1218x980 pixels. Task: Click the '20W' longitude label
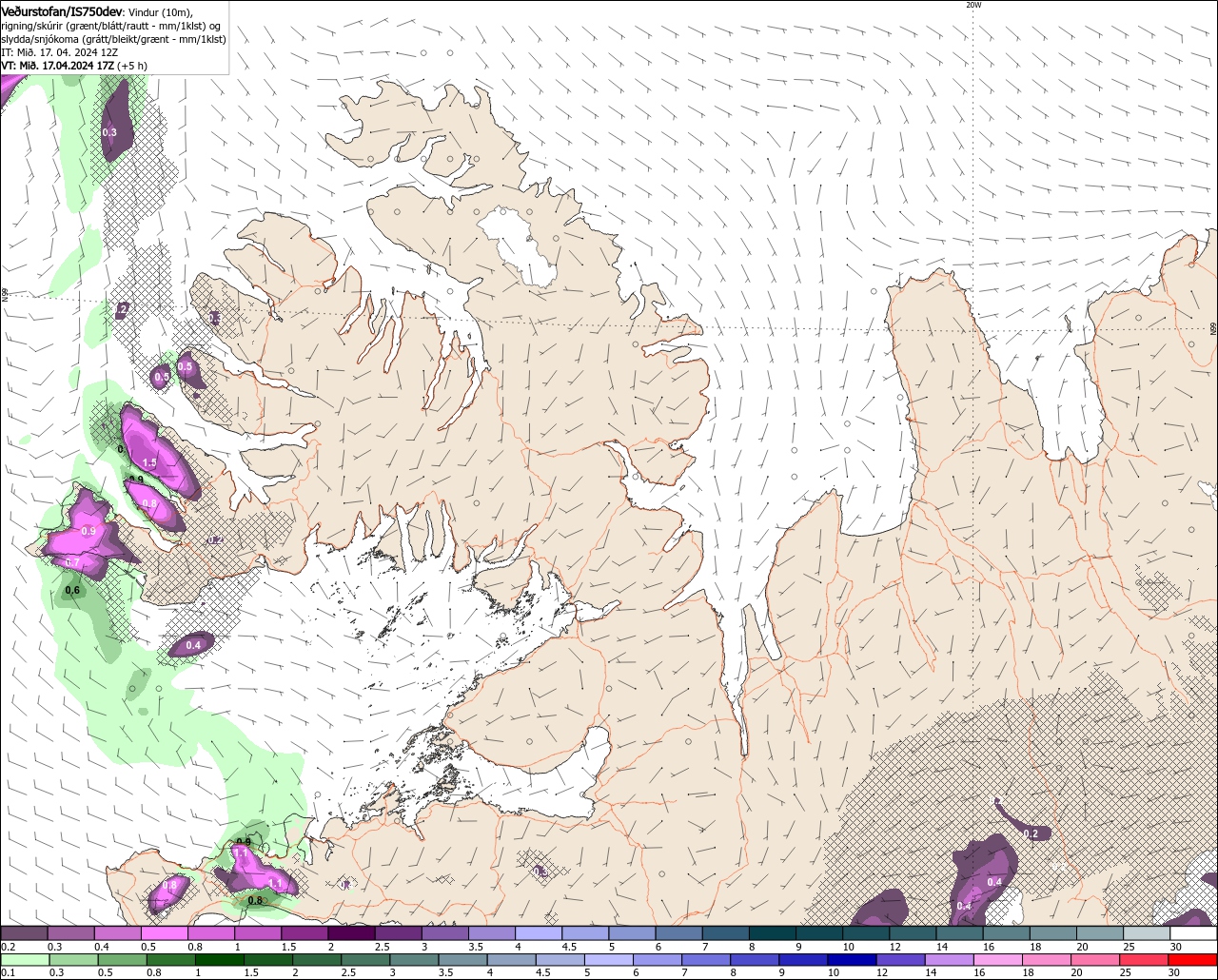point(972,5)
